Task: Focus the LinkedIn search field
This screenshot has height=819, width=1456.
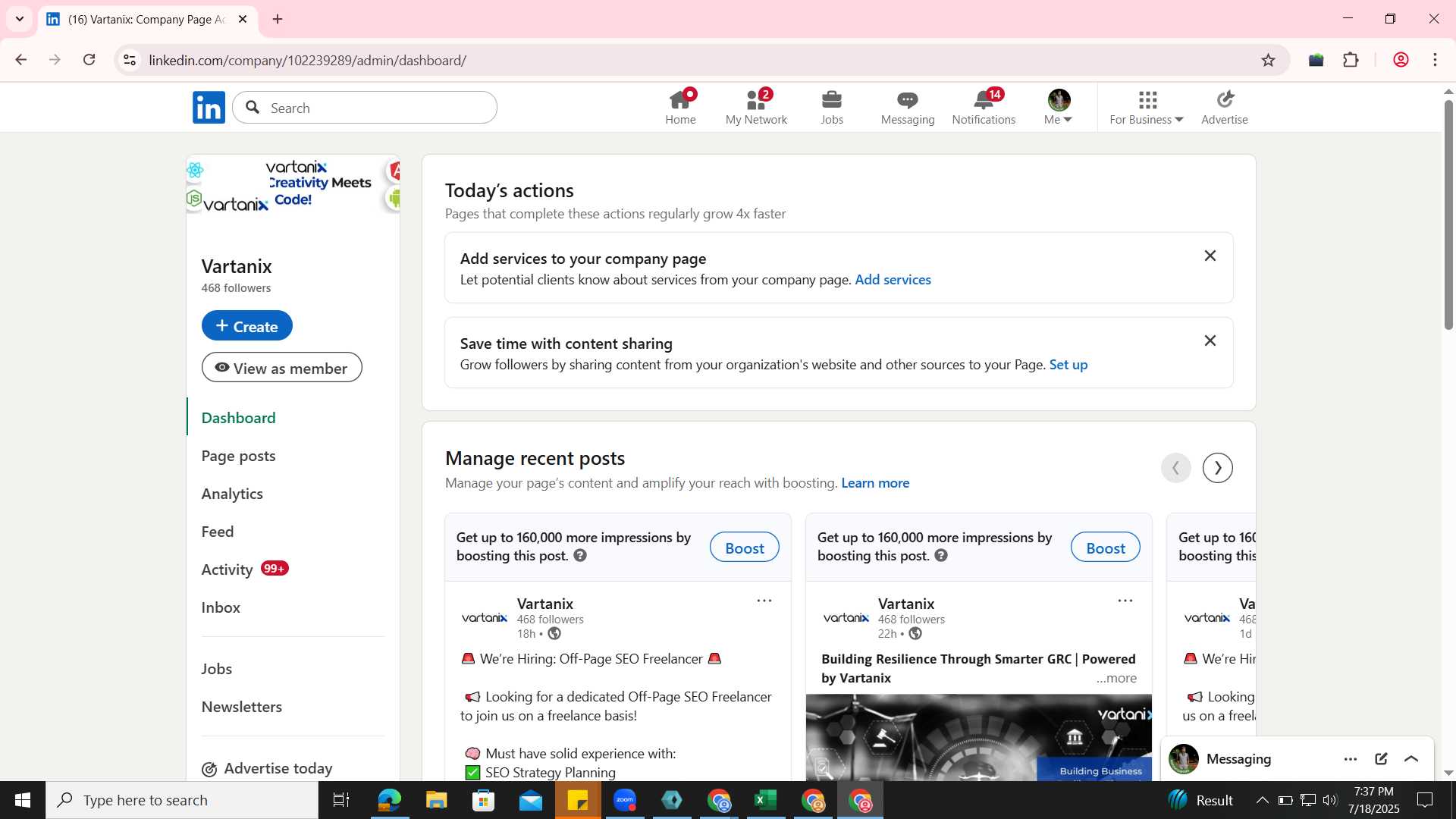Action: (365, 108)
